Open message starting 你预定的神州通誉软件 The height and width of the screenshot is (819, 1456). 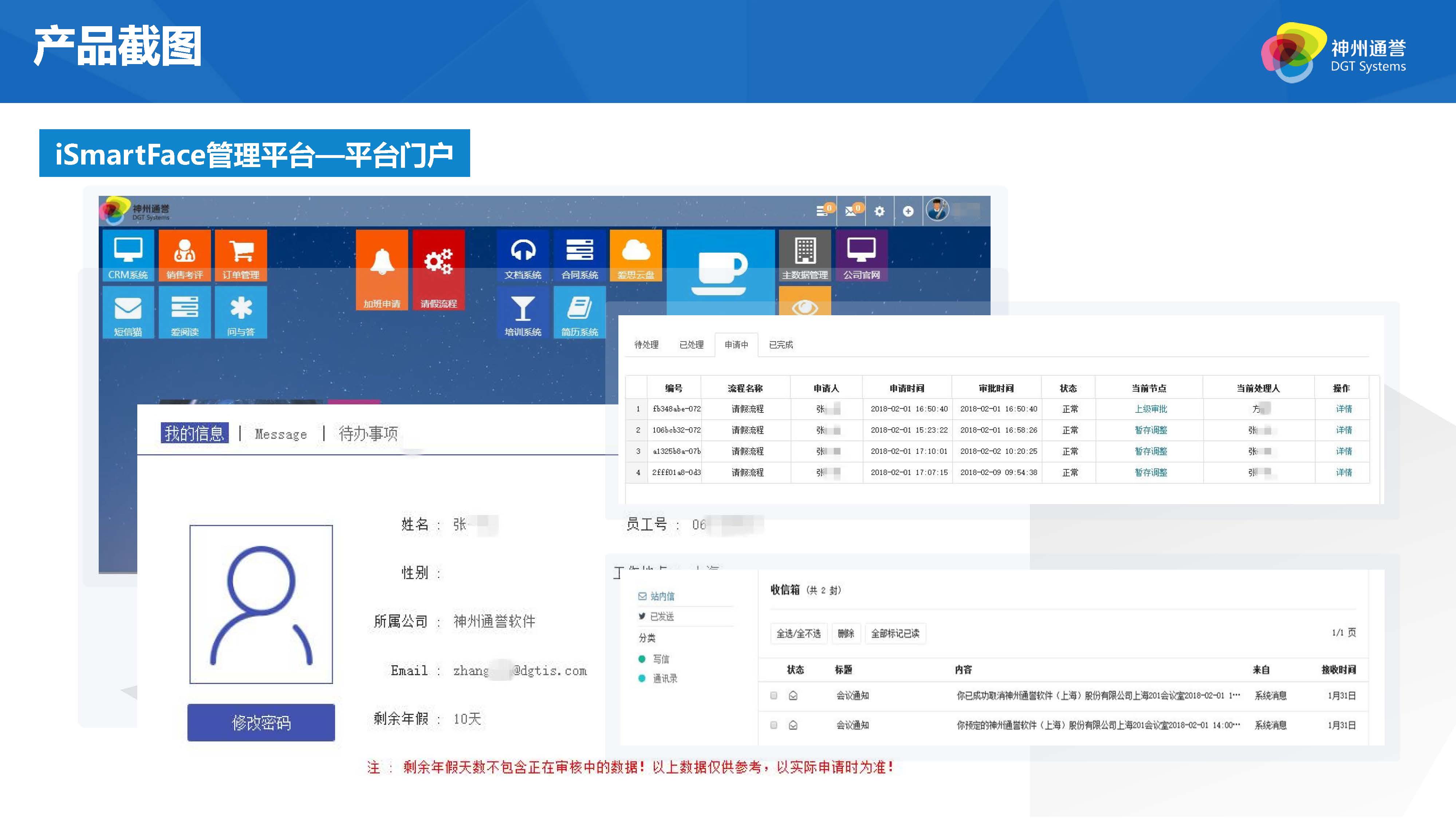[1098, 725]
